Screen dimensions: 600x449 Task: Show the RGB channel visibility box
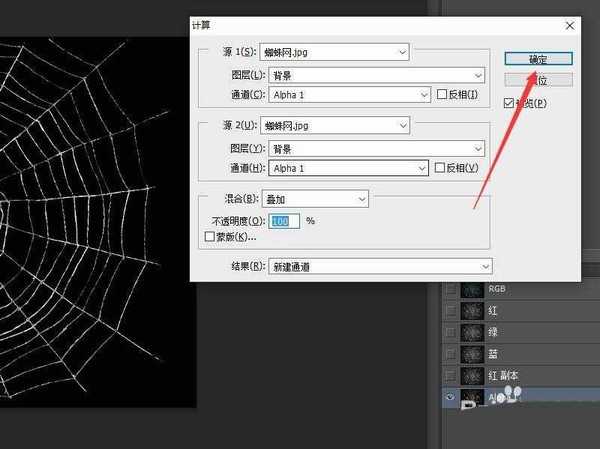[453, 288]
